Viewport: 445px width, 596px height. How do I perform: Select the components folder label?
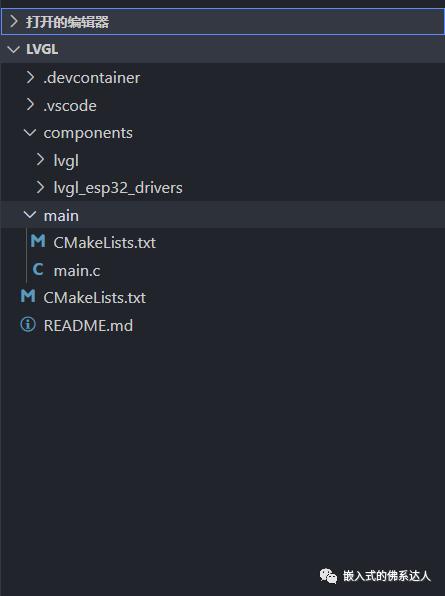click(88, 134)
